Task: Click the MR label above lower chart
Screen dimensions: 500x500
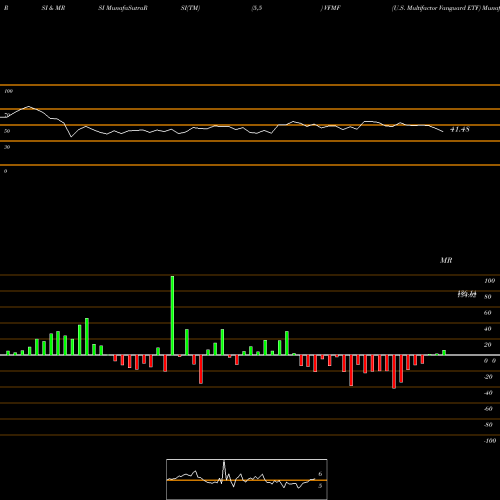Action: pyautogui.click(x=446, y=260)
